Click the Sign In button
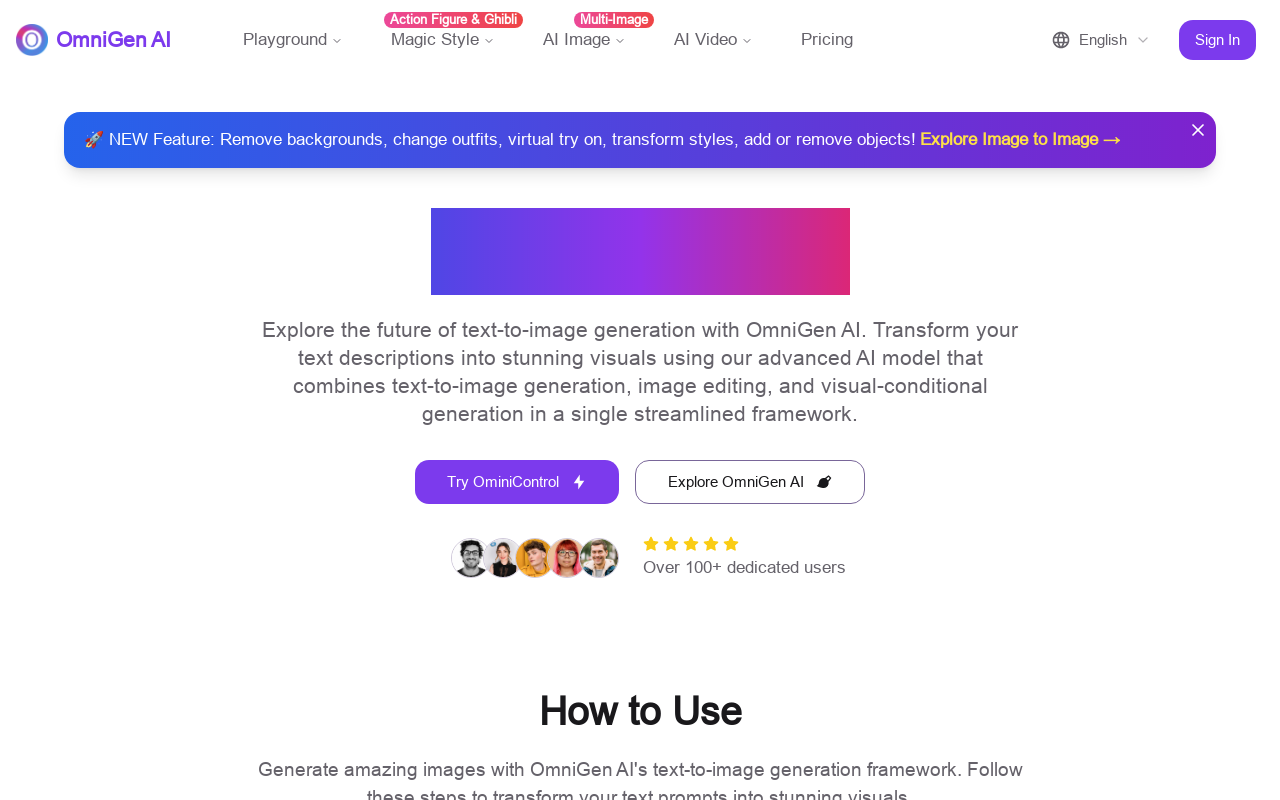 1217,40
